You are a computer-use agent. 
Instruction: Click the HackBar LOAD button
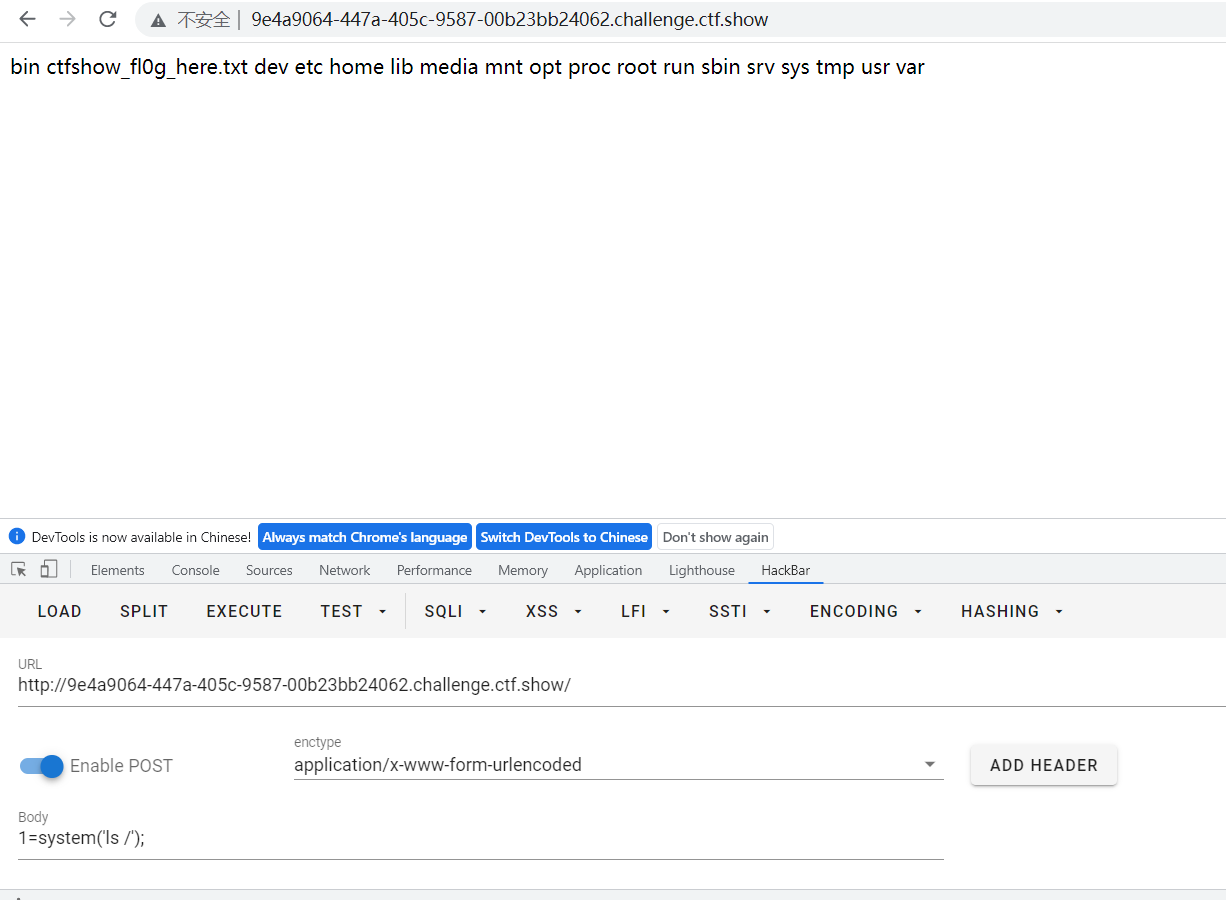pyautogui.click(x=60, y=611)
